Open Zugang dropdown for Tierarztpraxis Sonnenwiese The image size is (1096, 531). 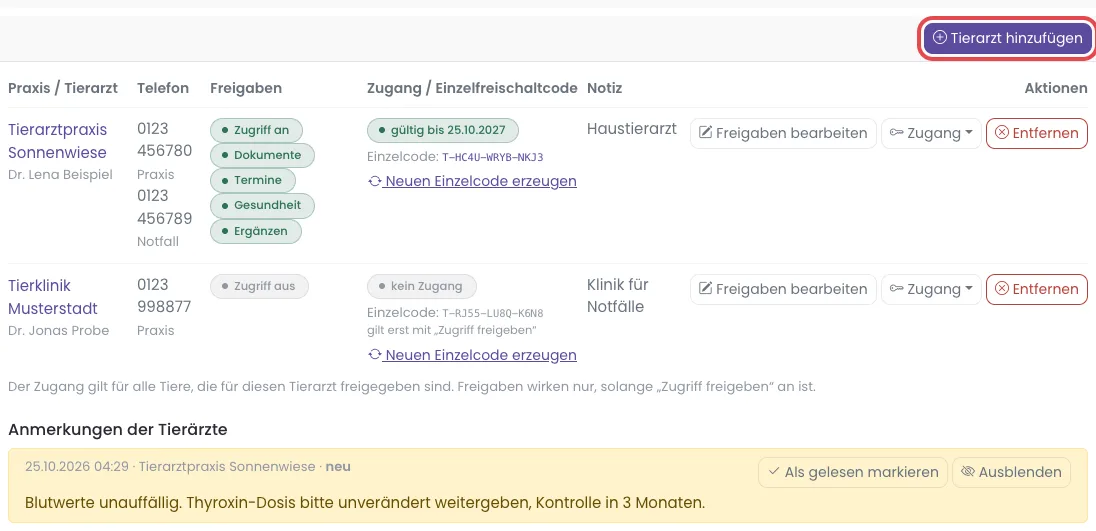[x=931, y=133]
